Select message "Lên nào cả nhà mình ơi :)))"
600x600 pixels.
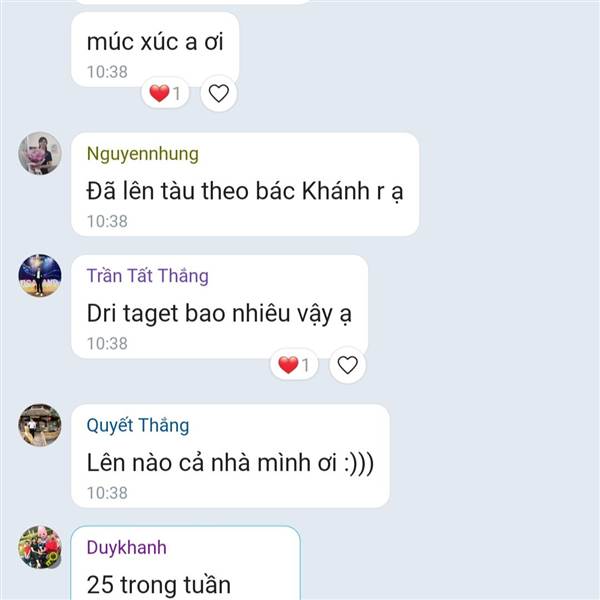click(x=230, y=456)
